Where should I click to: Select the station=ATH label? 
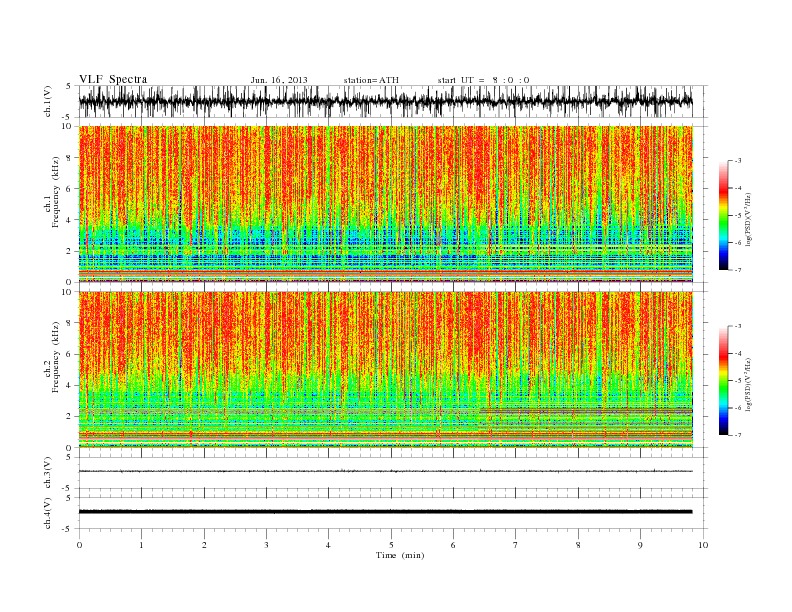pos(371,80)
